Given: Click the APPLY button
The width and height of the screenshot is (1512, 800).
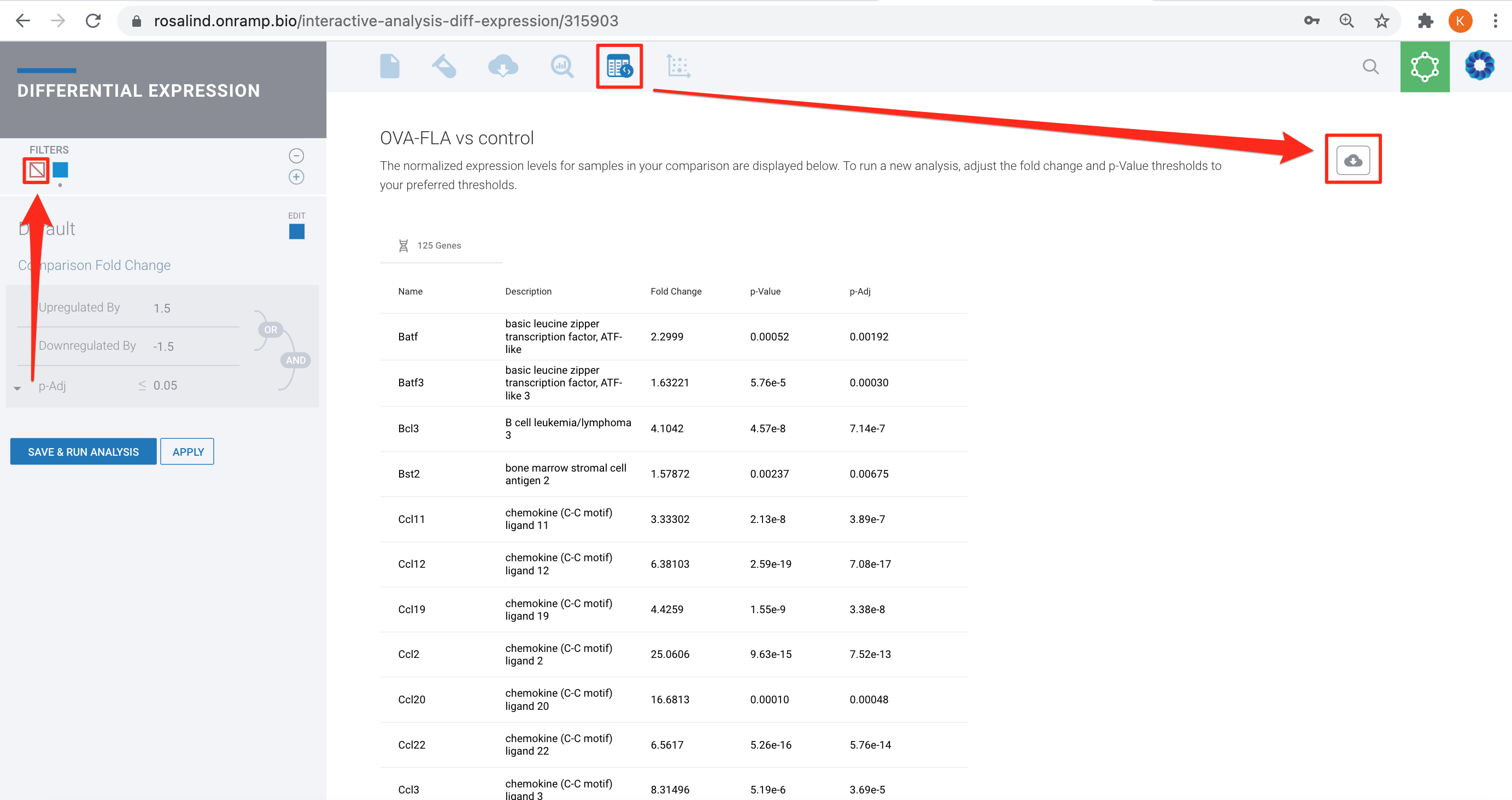Looking at the screenshot, I should pyautogui.click(x=187, y=451).
